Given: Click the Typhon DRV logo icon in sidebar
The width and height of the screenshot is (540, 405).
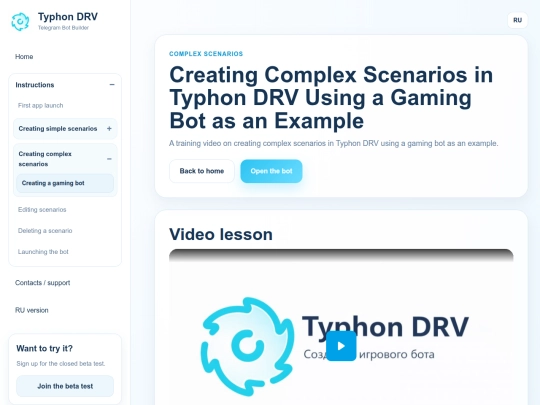Looking at the screenshot, I should point(20,21).
